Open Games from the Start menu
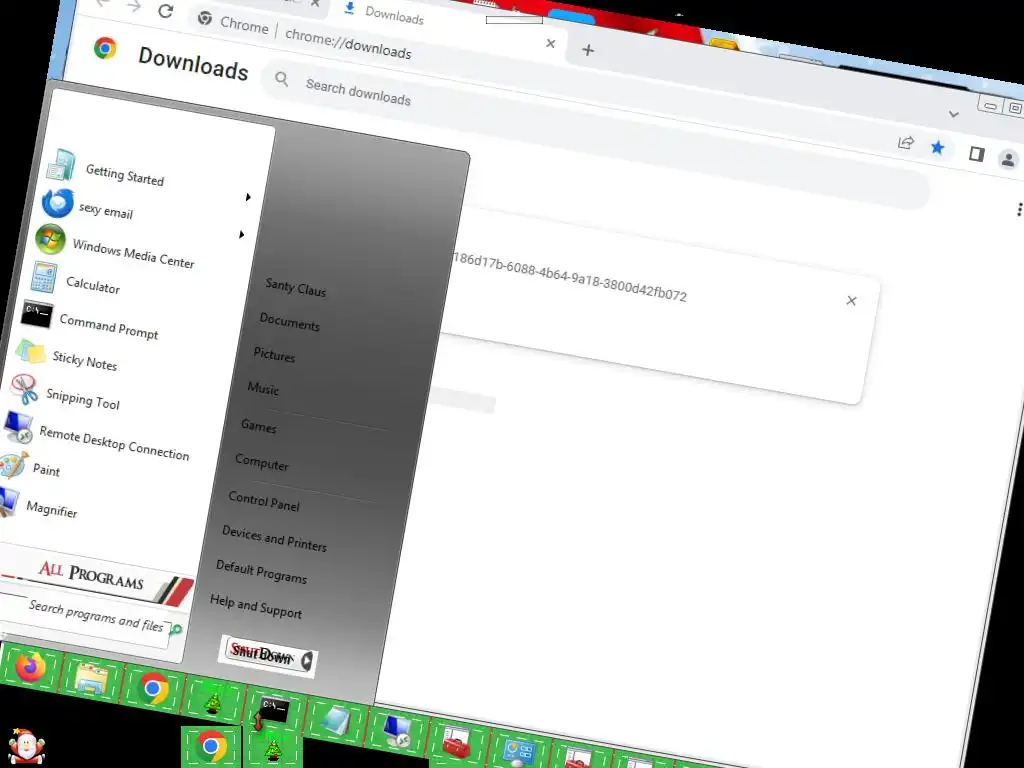The image size is (1024, 768). (x=259, y=426)
